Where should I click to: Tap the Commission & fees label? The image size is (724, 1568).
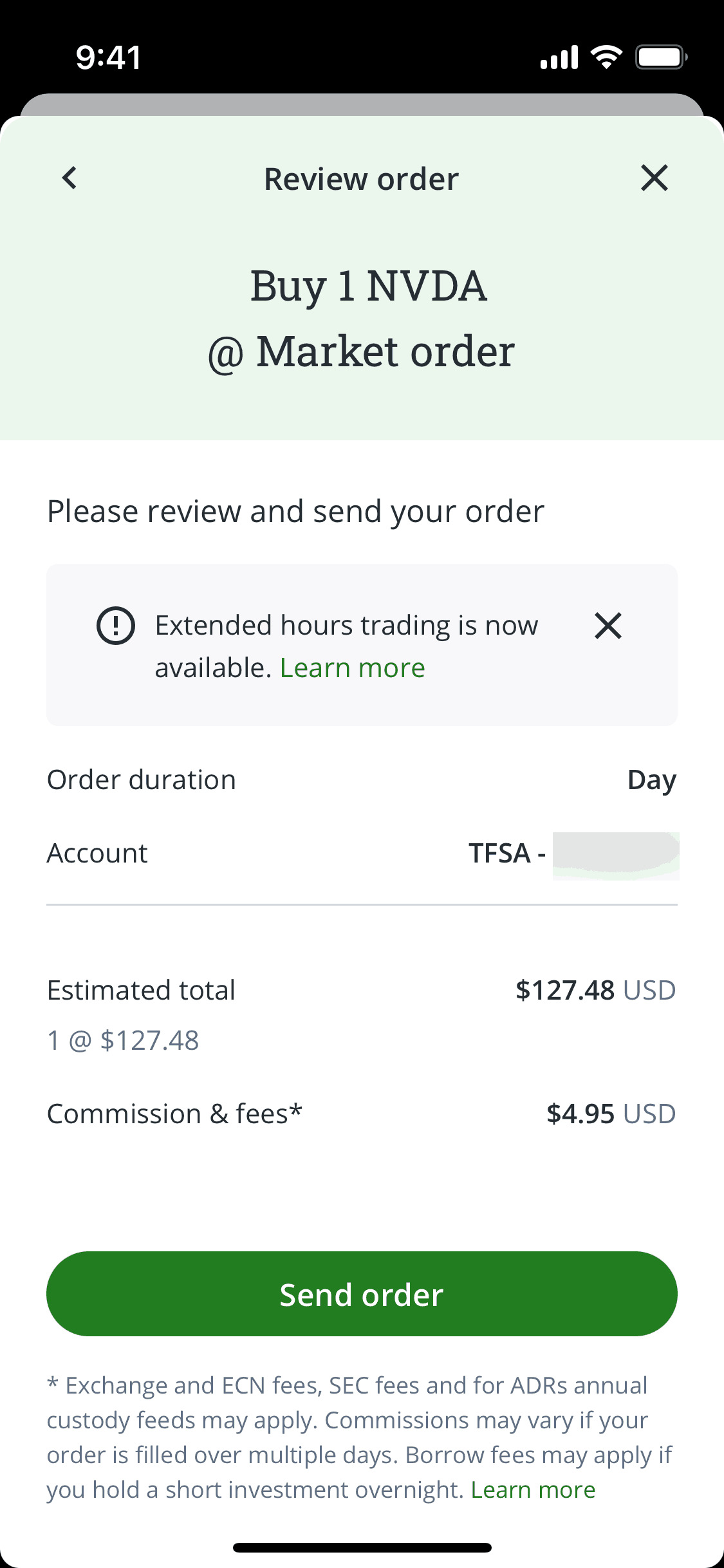(x=174, y=1114)
